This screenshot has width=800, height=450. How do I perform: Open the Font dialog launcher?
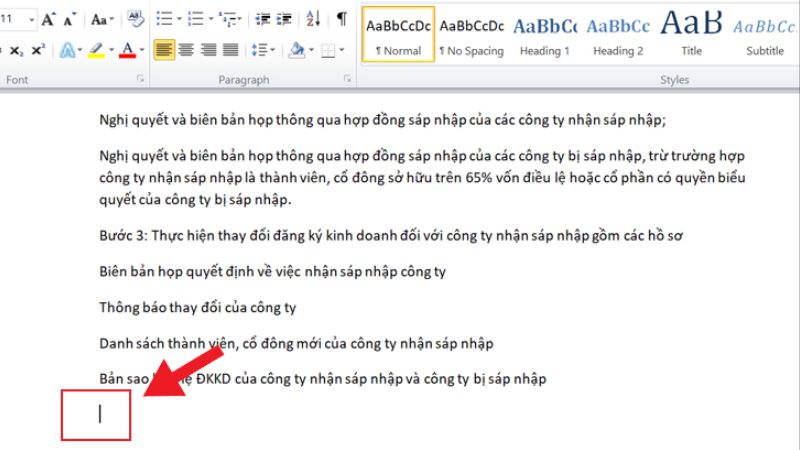(140, 79)
